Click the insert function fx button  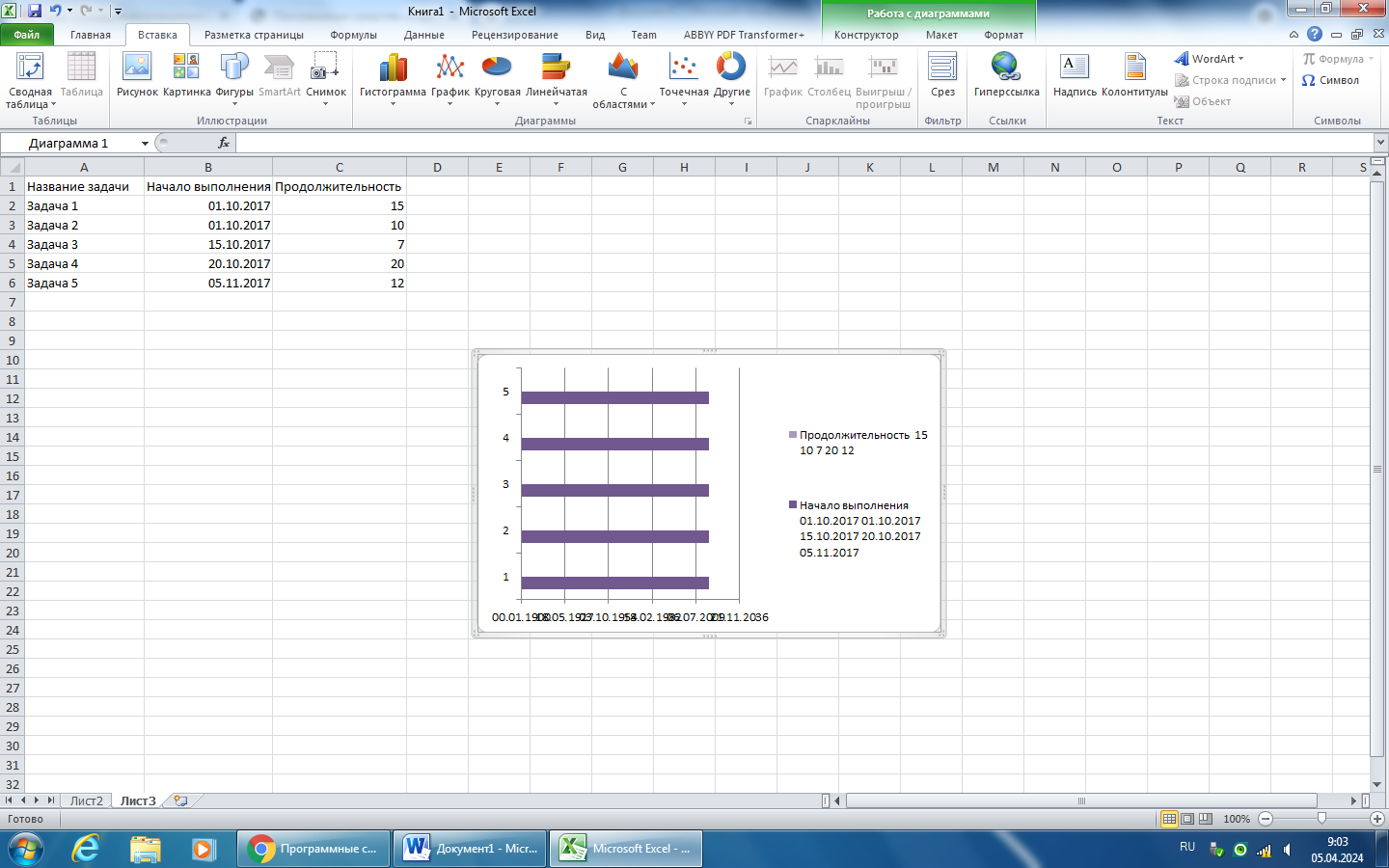point(224,143)
